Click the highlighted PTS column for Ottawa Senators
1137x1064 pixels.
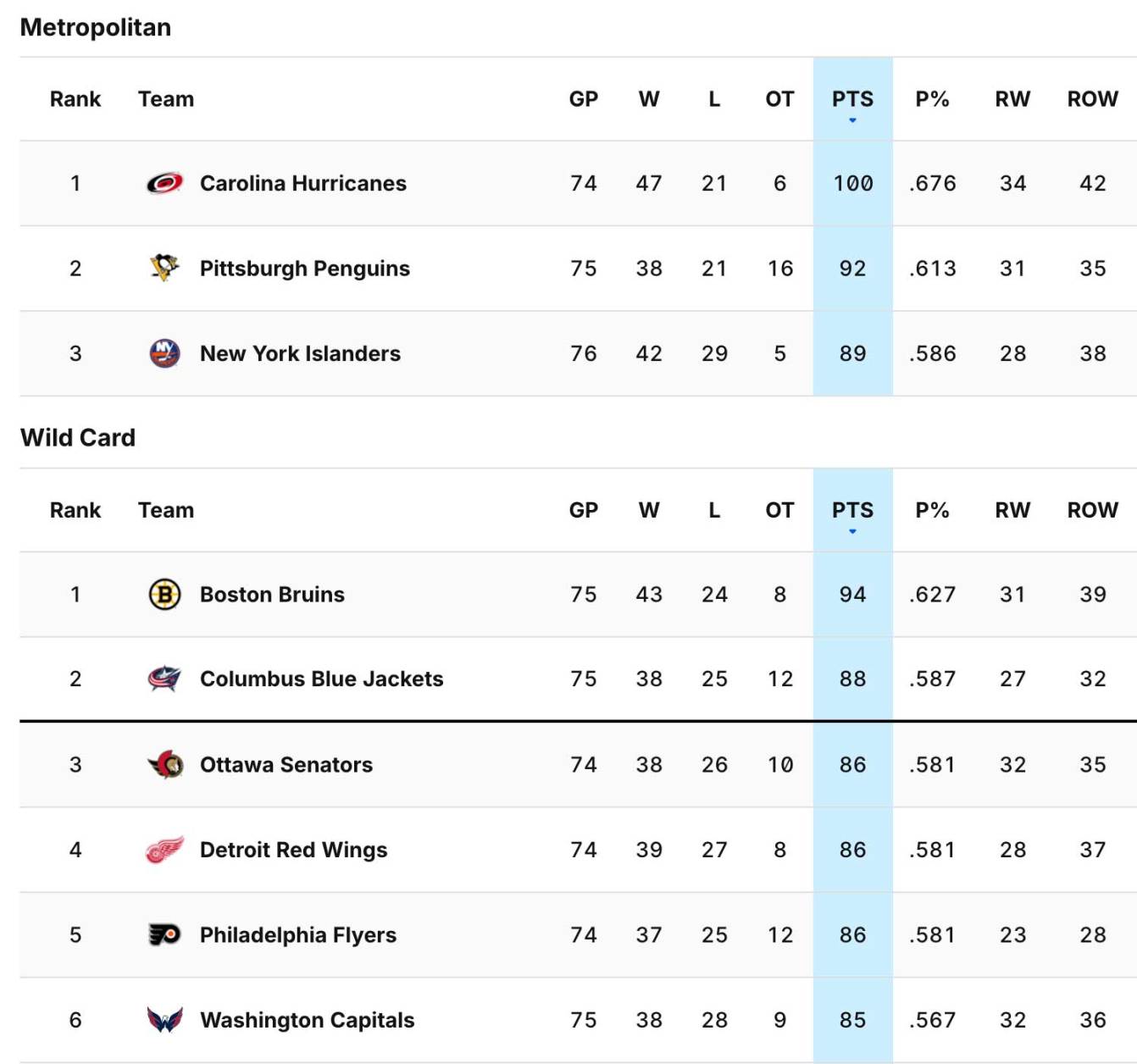coord(852,764)
